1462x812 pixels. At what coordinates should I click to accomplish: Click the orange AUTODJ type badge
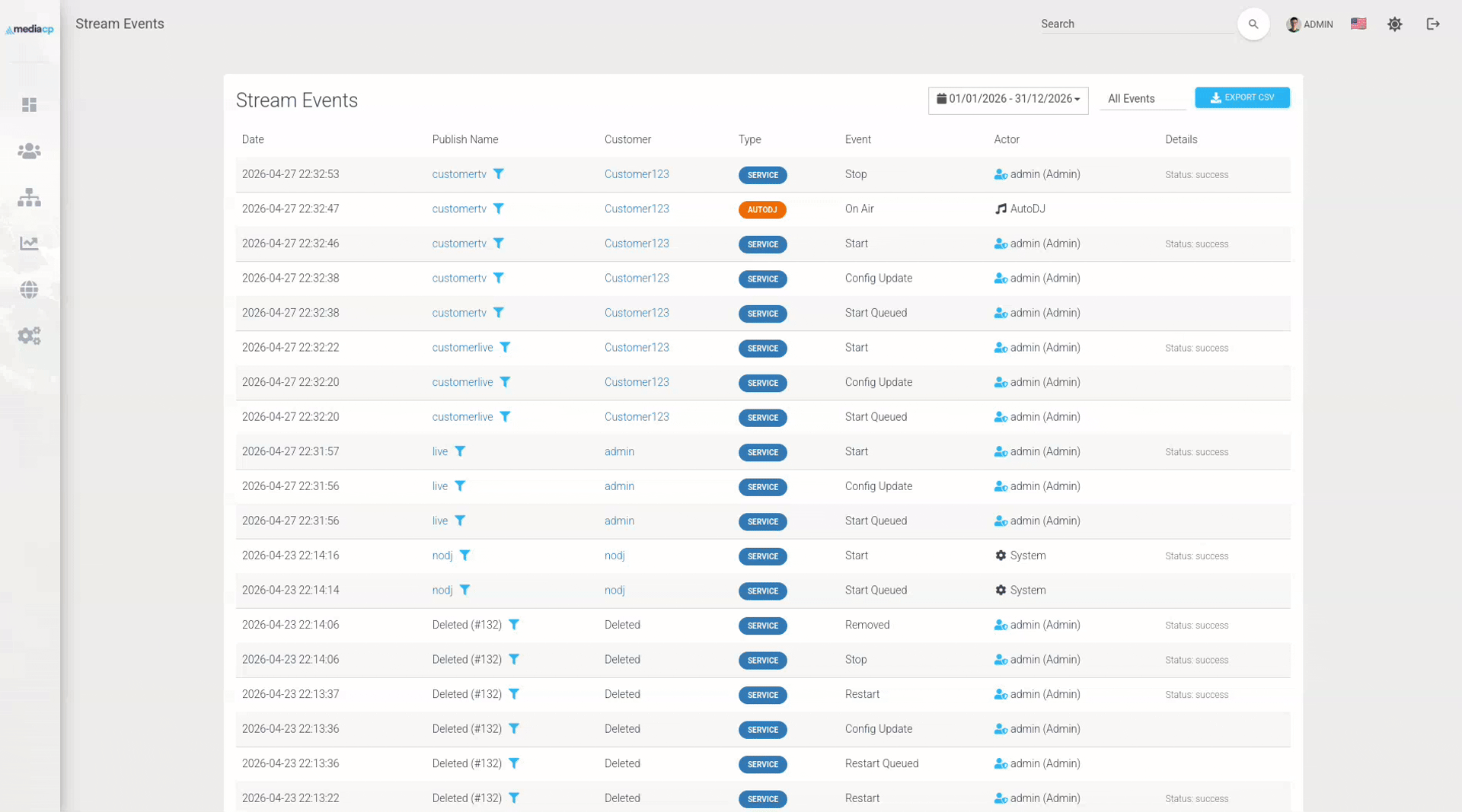[761, 209]
